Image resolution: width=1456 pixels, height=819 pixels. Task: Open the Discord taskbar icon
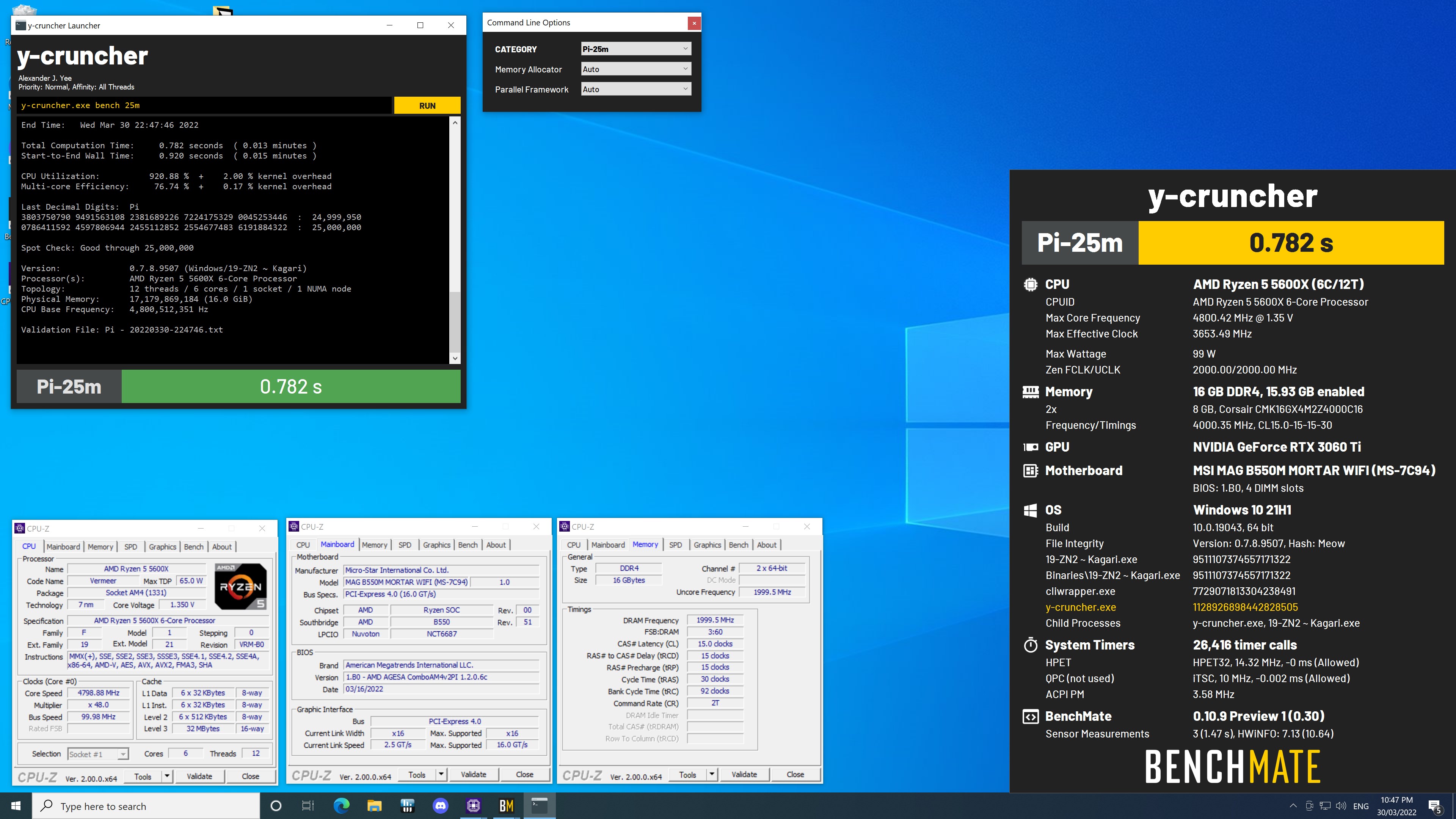tap(440, 806)
